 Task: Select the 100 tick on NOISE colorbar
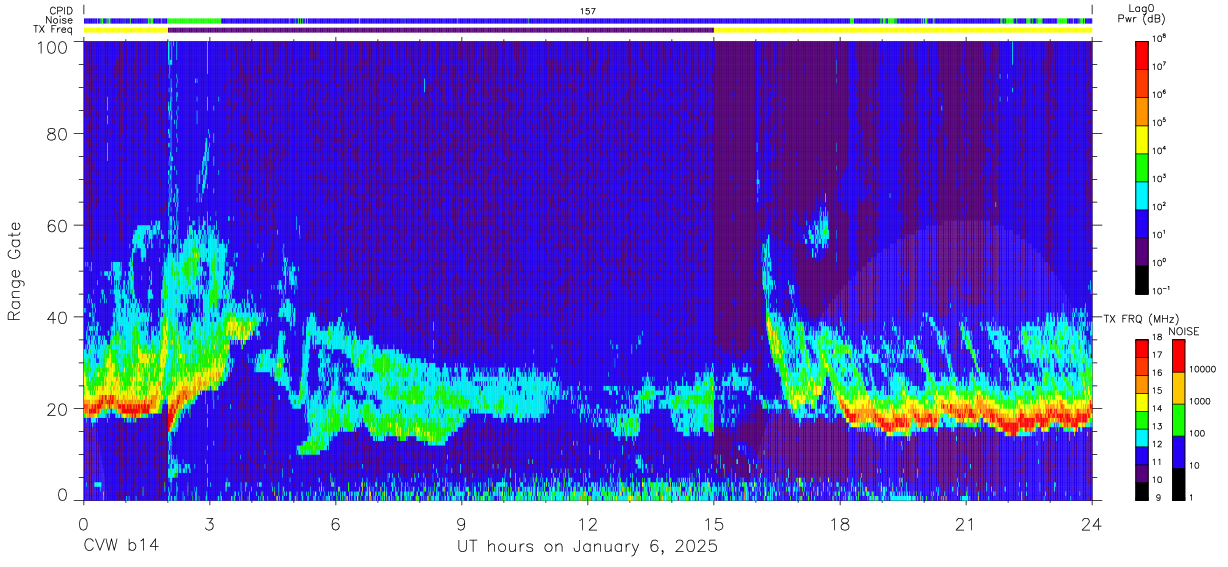pos(1199,434)
